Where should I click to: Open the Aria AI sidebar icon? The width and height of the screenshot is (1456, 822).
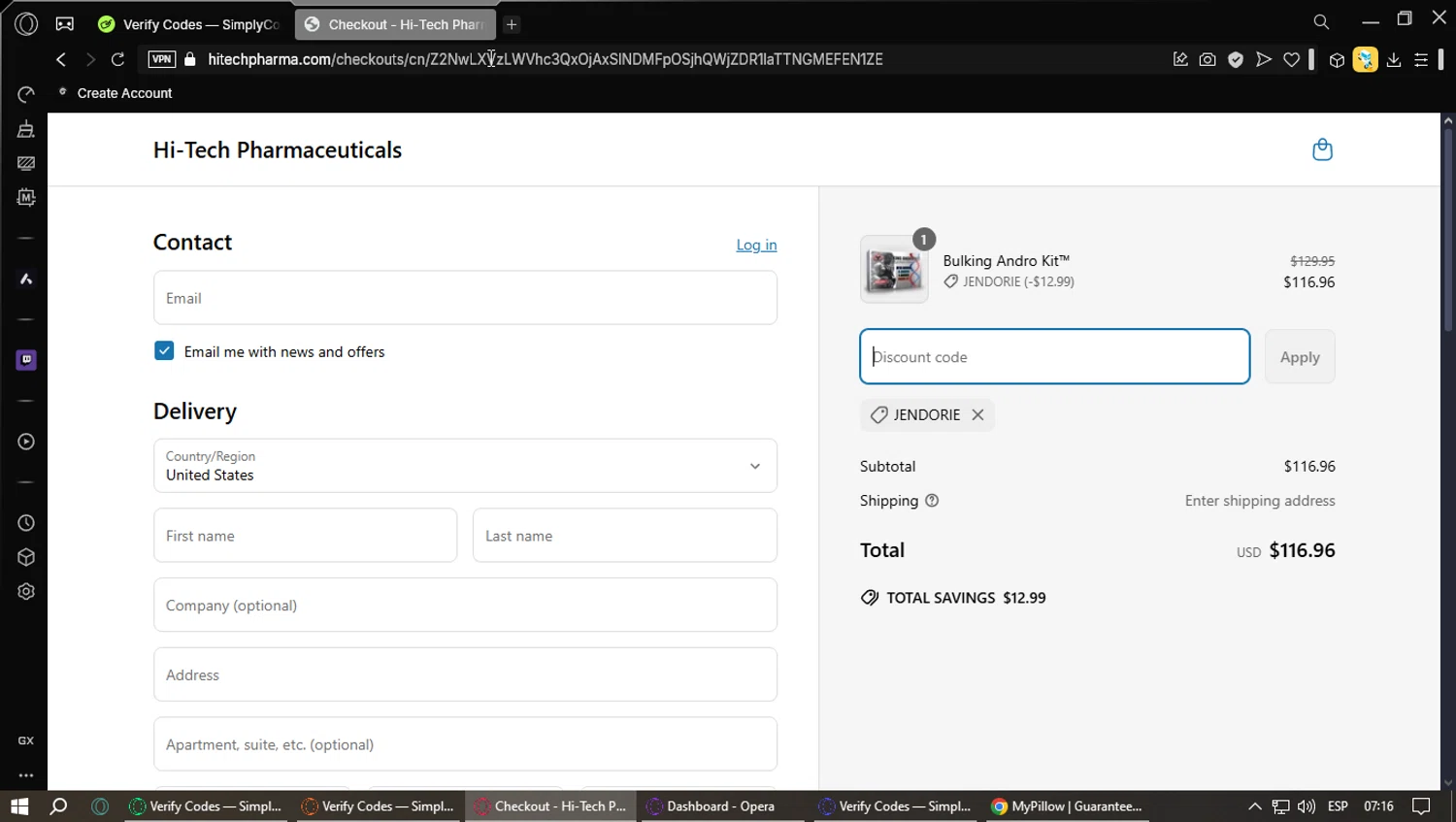26,279
